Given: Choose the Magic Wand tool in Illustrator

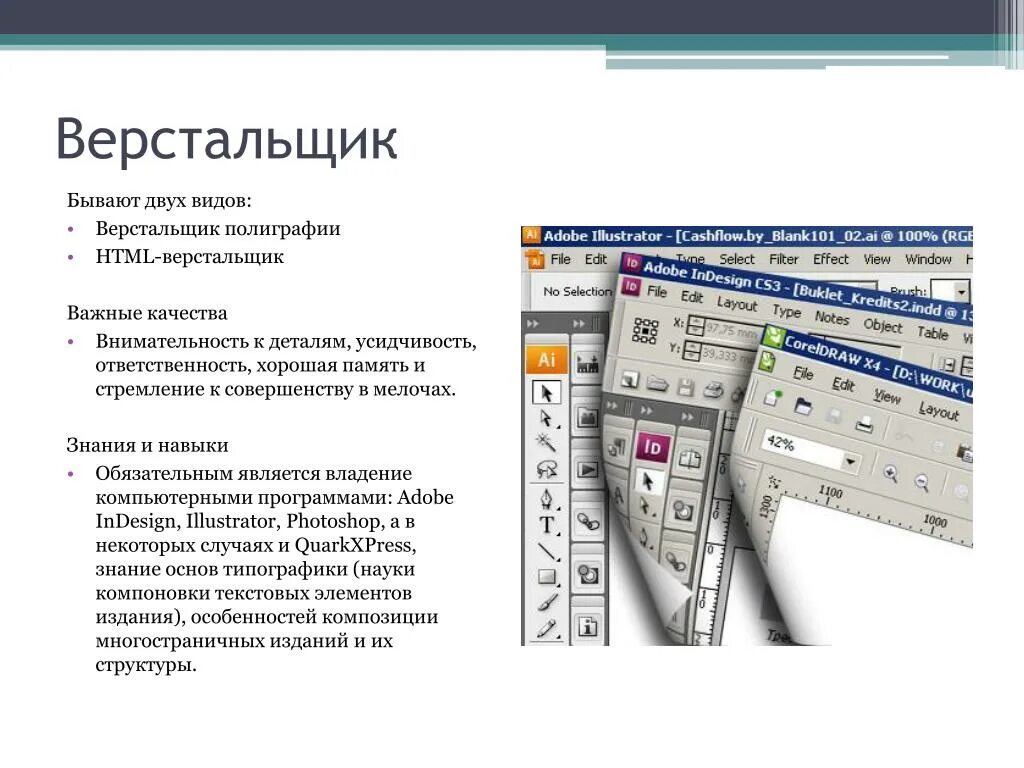Looking at the screenshot, I should pyautogui.click(x=545, y=443).
